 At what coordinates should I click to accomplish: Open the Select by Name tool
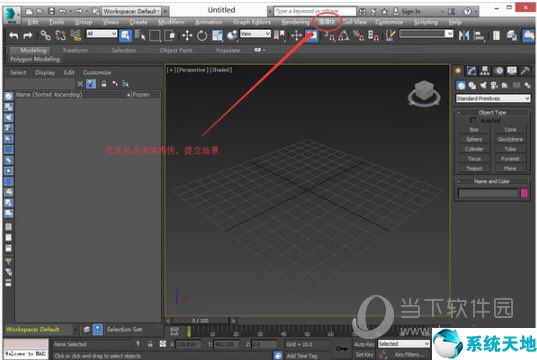pos(140,35)
